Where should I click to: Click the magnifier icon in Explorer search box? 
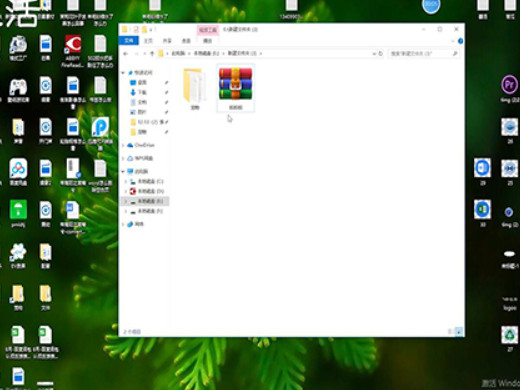tap(455, 53)
